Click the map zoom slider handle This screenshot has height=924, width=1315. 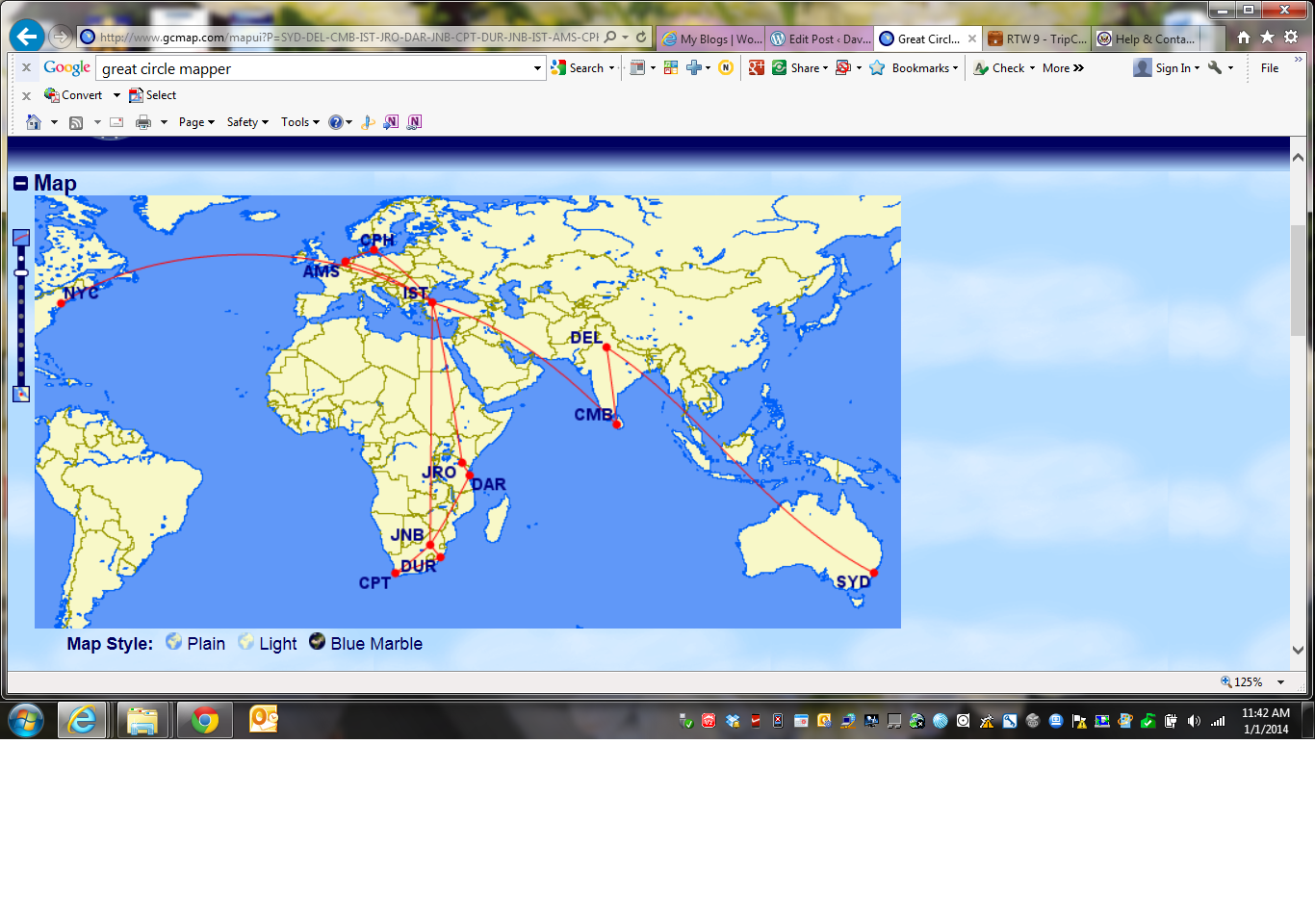pos(21,272)
